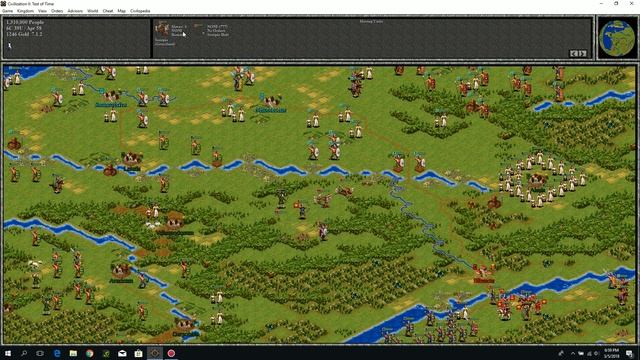Open the Civilopedia menu
The width and height of the screenshot is (640, 360).
(140, 11)
